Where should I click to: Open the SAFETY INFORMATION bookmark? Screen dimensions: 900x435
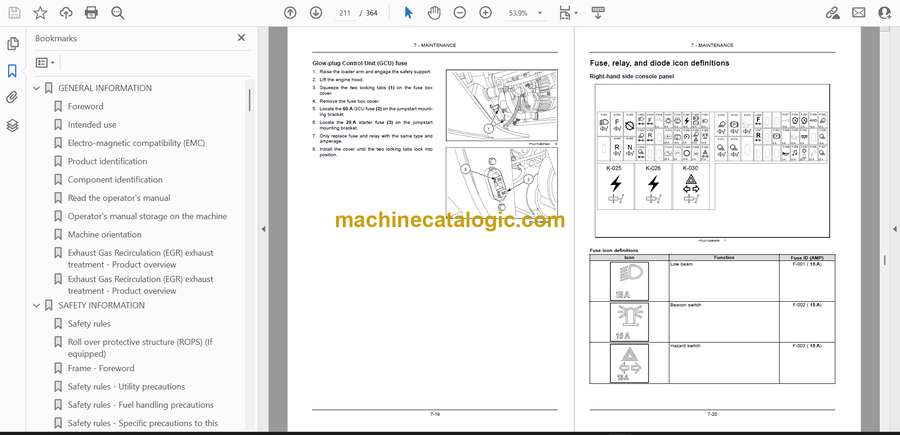[x=102, y=305]
